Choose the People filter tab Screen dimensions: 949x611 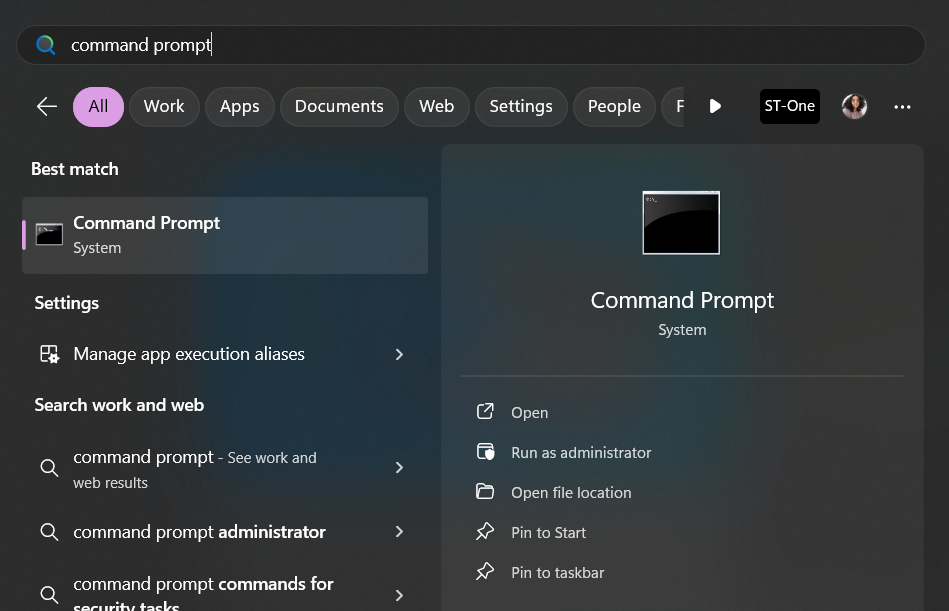[614, 106]
